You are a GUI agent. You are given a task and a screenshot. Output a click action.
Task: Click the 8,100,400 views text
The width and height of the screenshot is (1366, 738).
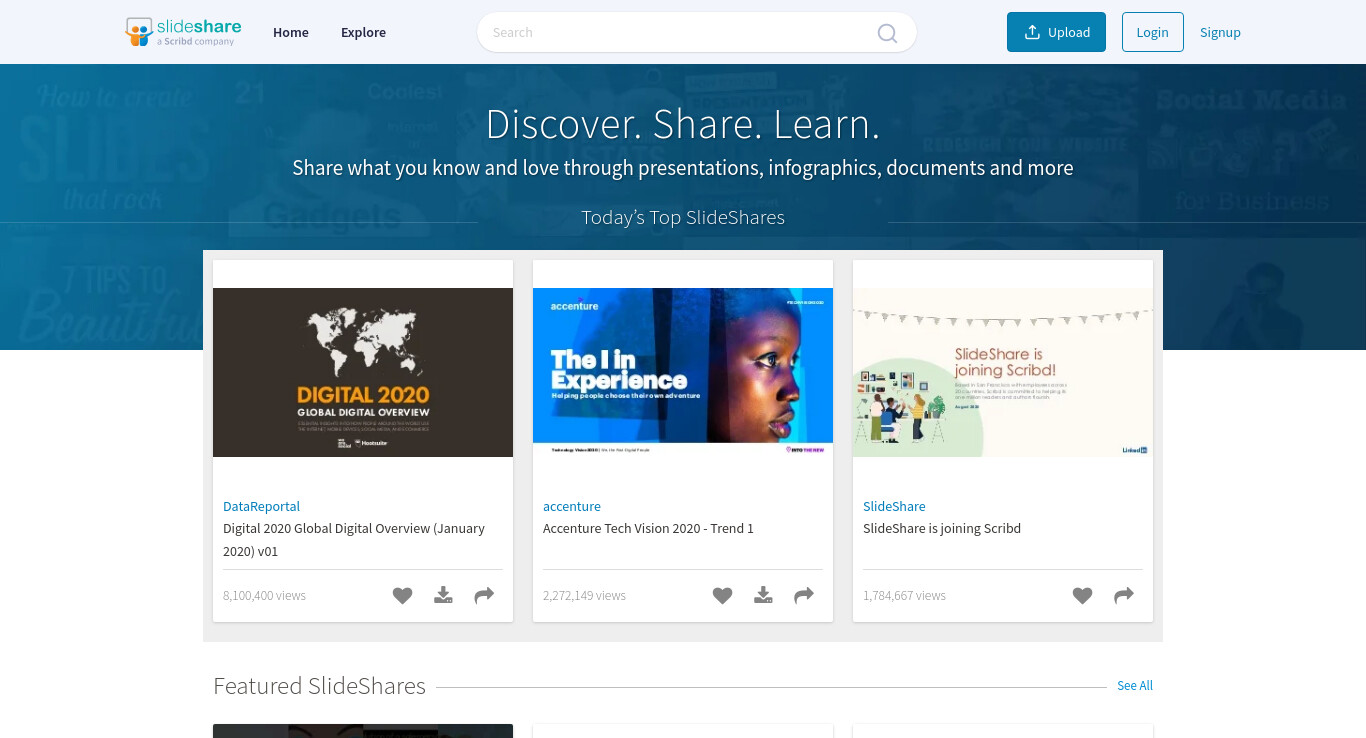[x=264, y=595]
